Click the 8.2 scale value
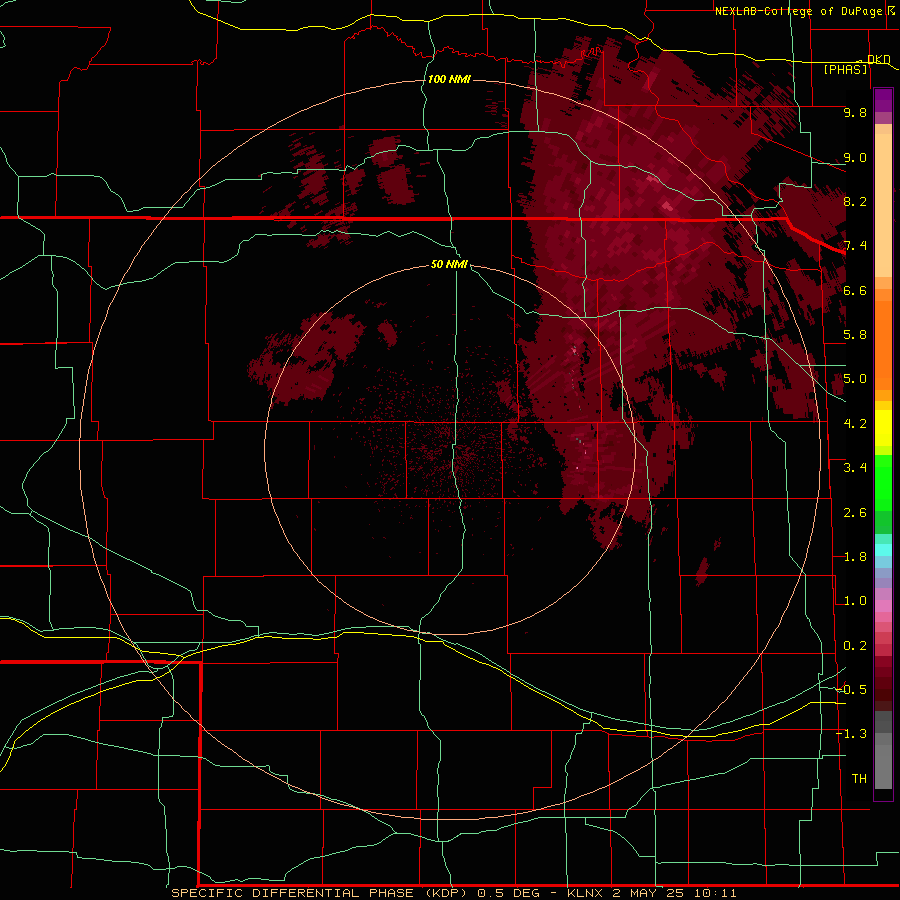 pos(855,201)
